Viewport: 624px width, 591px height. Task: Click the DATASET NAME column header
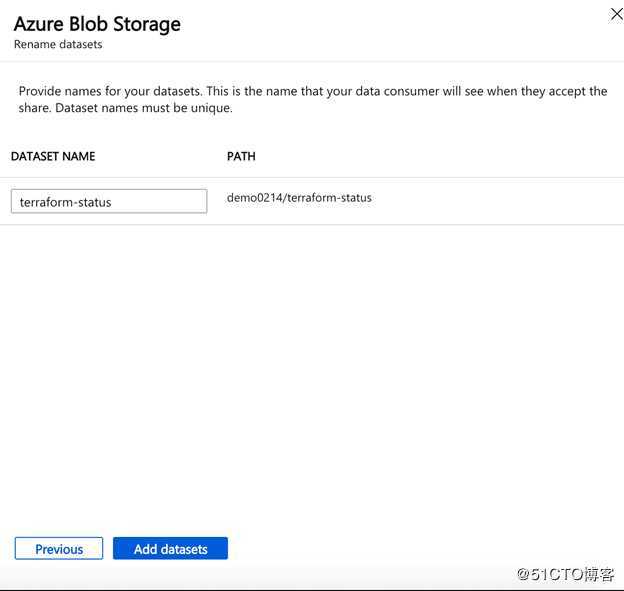53,156
